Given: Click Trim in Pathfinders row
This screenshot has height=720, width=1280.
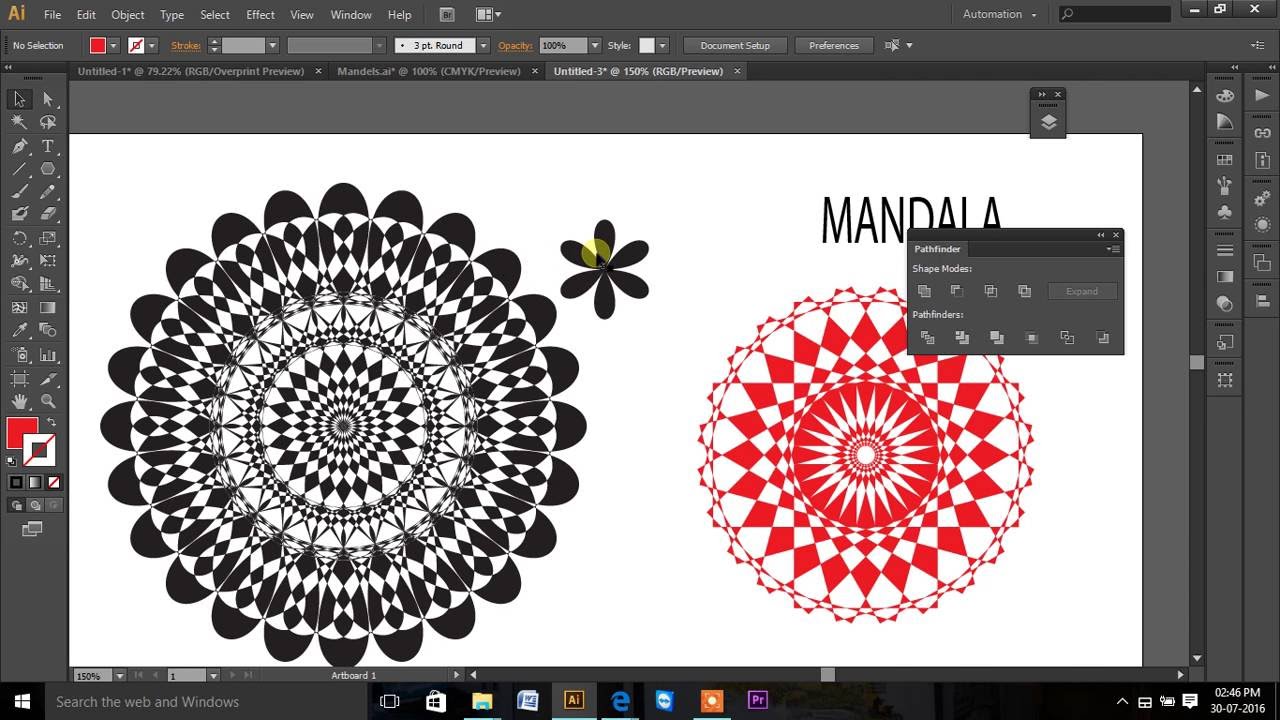Looking at the screenshot, I should click(x=962, y=338).
